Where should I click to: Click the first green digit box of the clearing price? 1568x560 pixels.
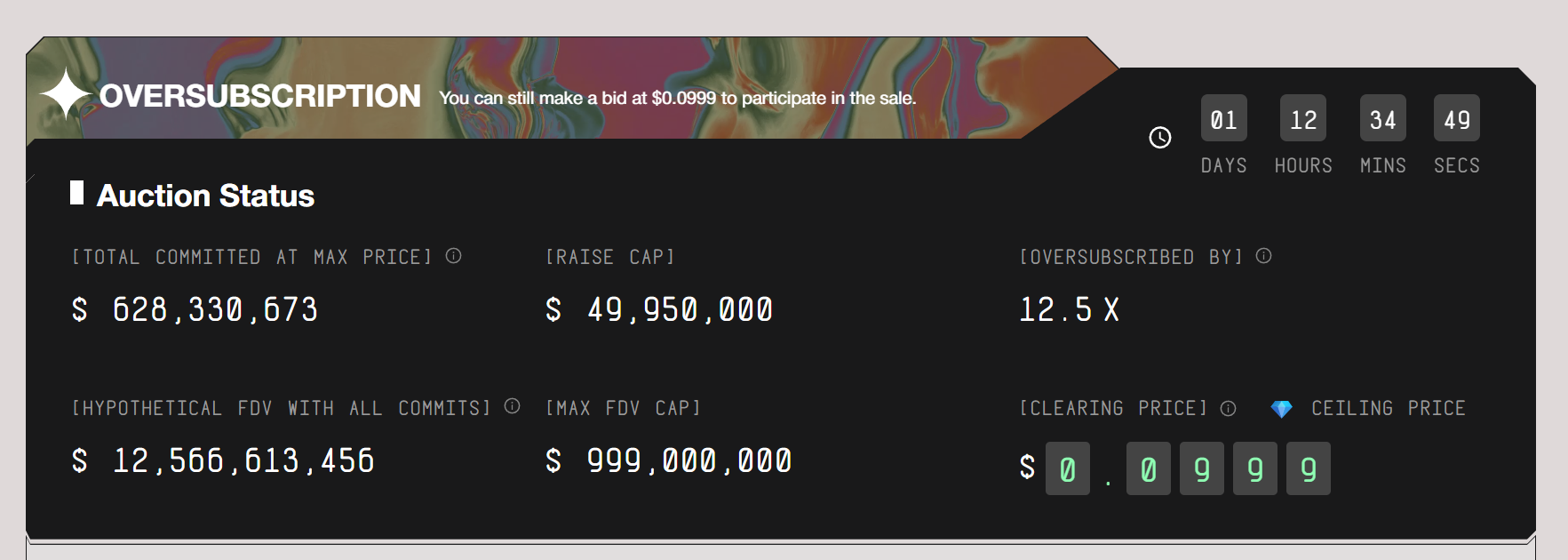(x=1067, y=468)
